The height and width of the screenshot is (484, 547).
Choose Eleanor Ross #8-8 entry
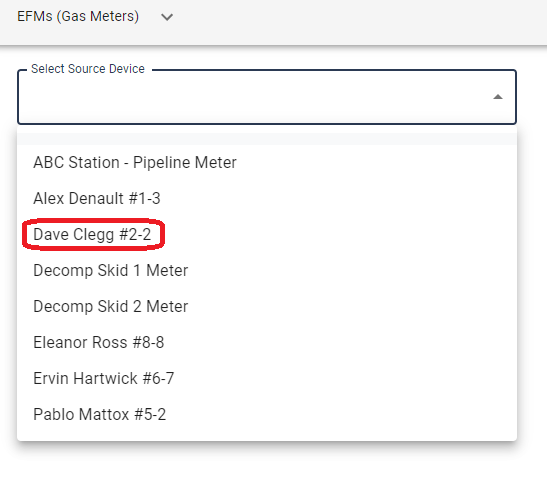pyautogui.click(x=267, y=342)
